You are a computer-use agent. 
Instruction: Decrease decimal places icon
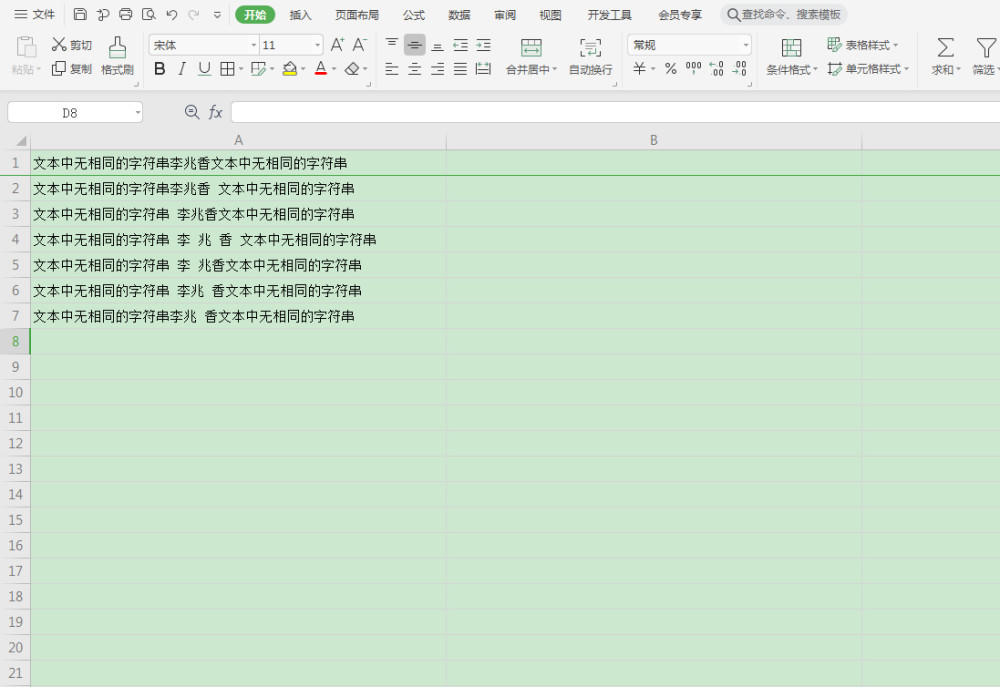[739, 68]
